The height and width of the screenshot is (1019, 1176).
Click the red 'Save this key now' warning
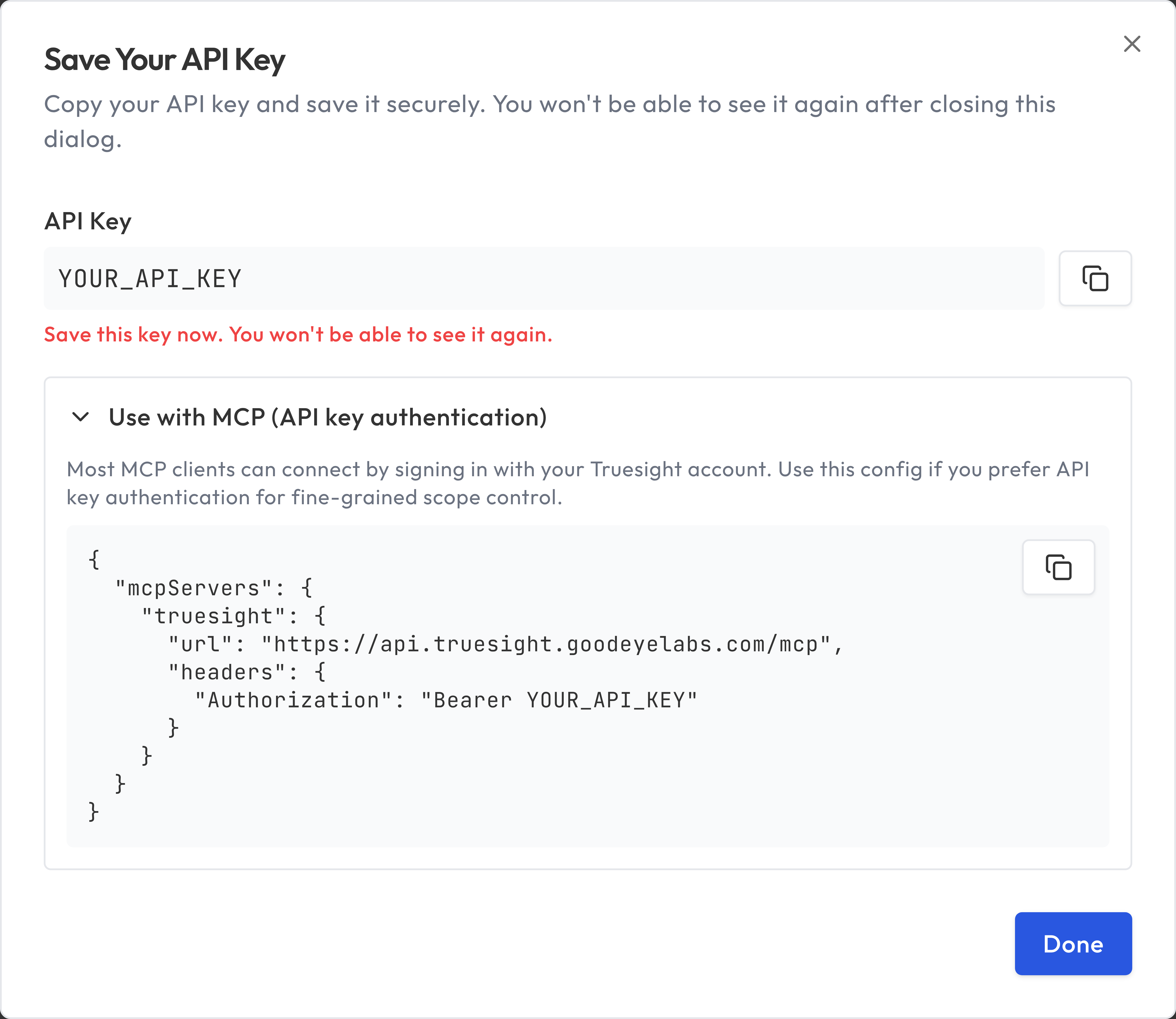point(298,334)
